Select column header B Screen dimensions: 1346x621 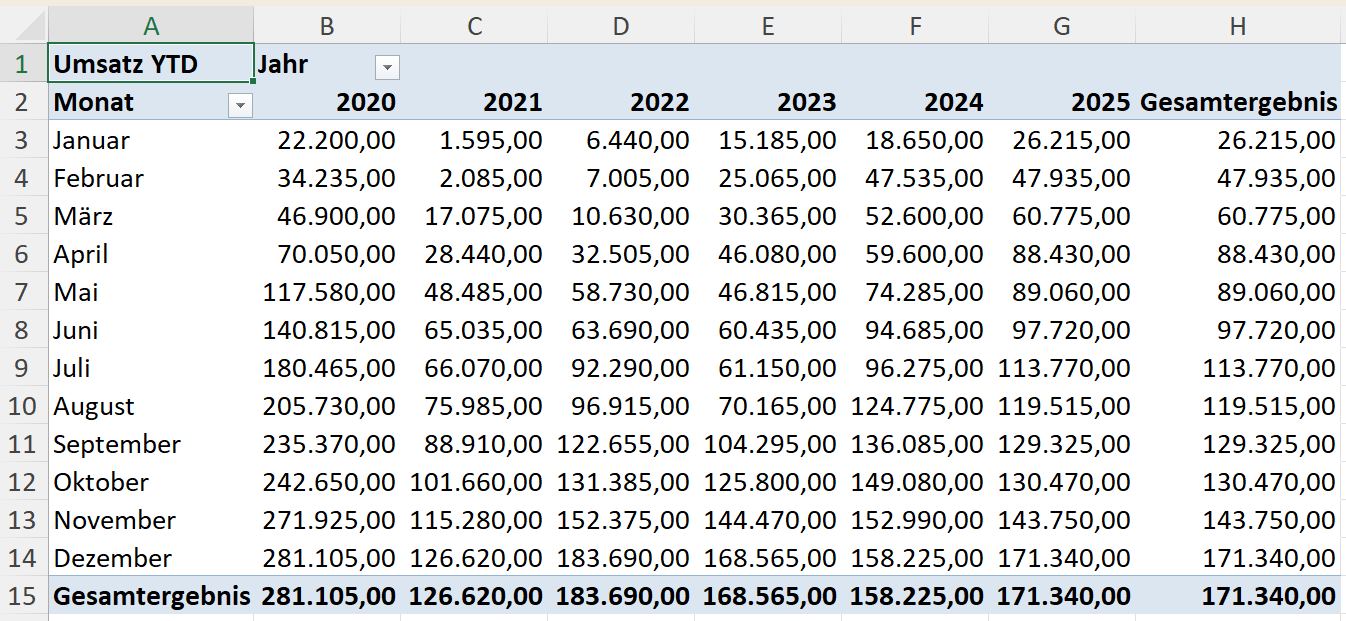pos(327,26)
